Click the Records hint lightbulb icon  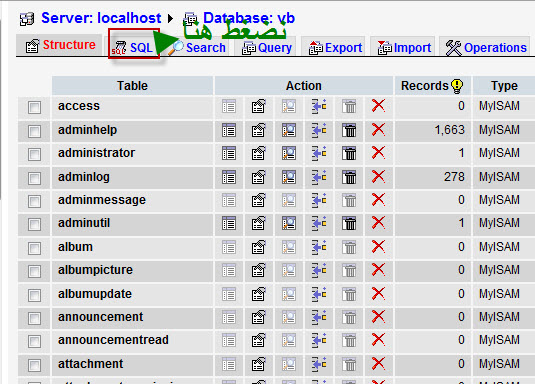(457, 86)
